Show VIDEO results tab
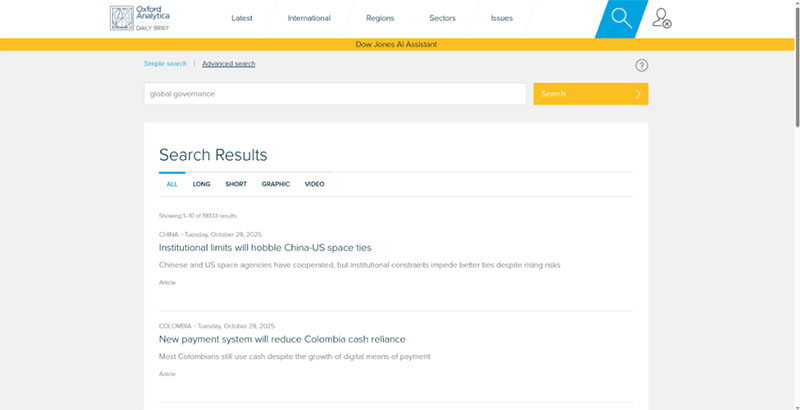This screenshot has height=410, width=800. tap(314, 184)
